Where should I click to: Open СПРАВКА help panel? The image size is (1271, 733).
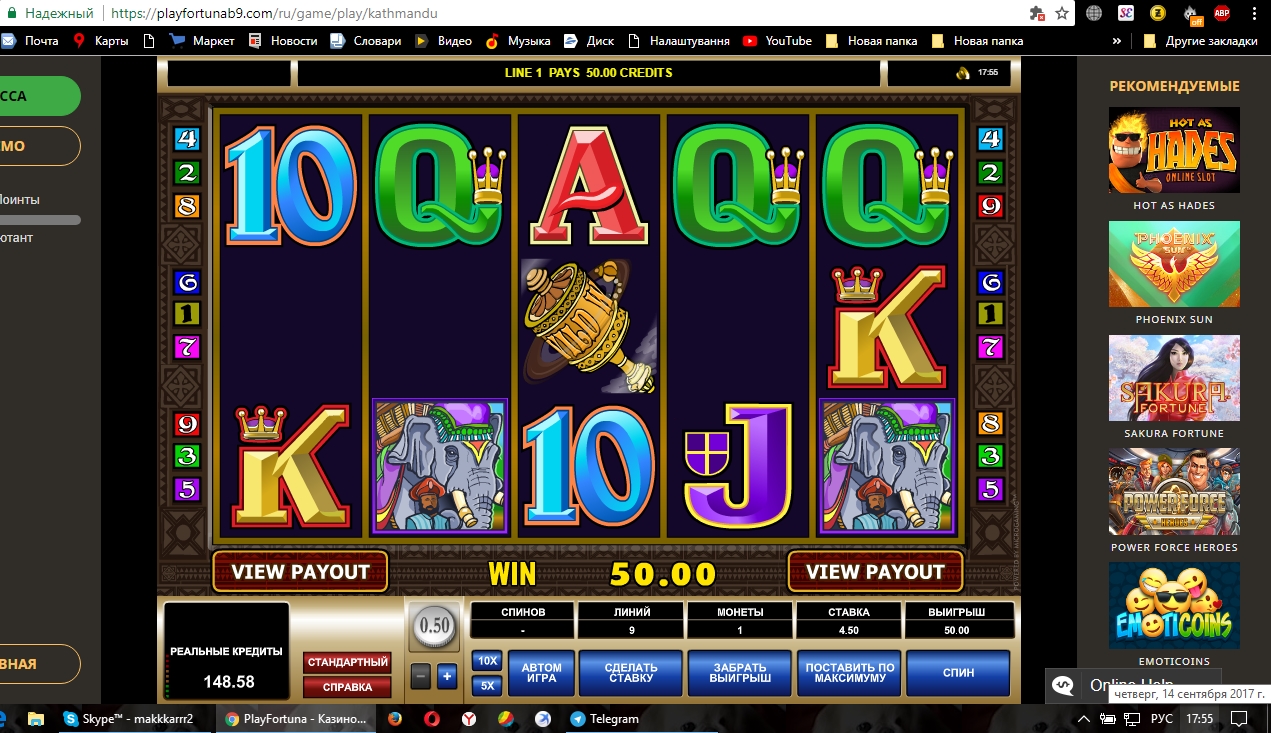click(x=347, y=687)
